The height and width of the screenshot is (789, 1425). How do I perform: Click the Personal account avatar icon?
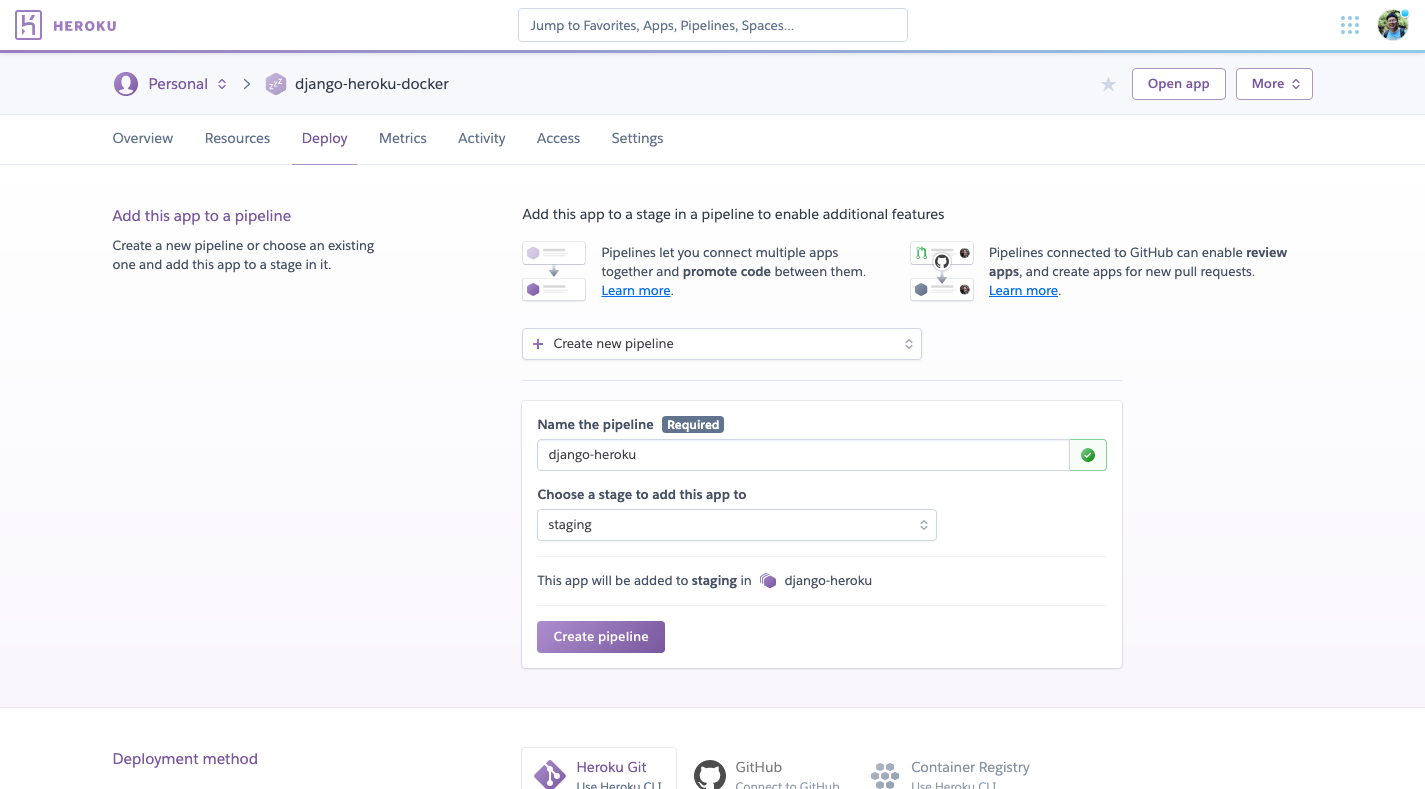pyautogui.click(x=126, y=84)
